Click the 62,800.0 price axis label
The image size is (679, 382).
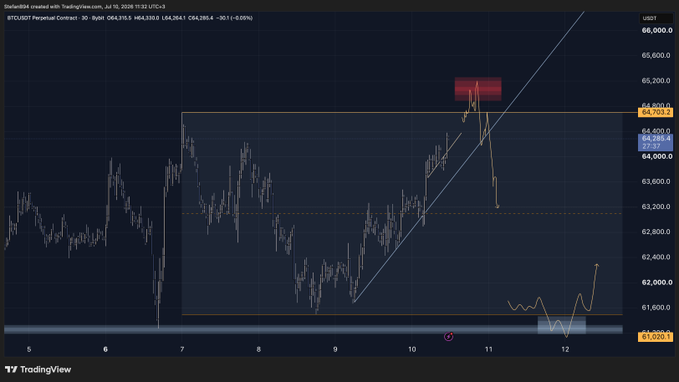[657, 232]
